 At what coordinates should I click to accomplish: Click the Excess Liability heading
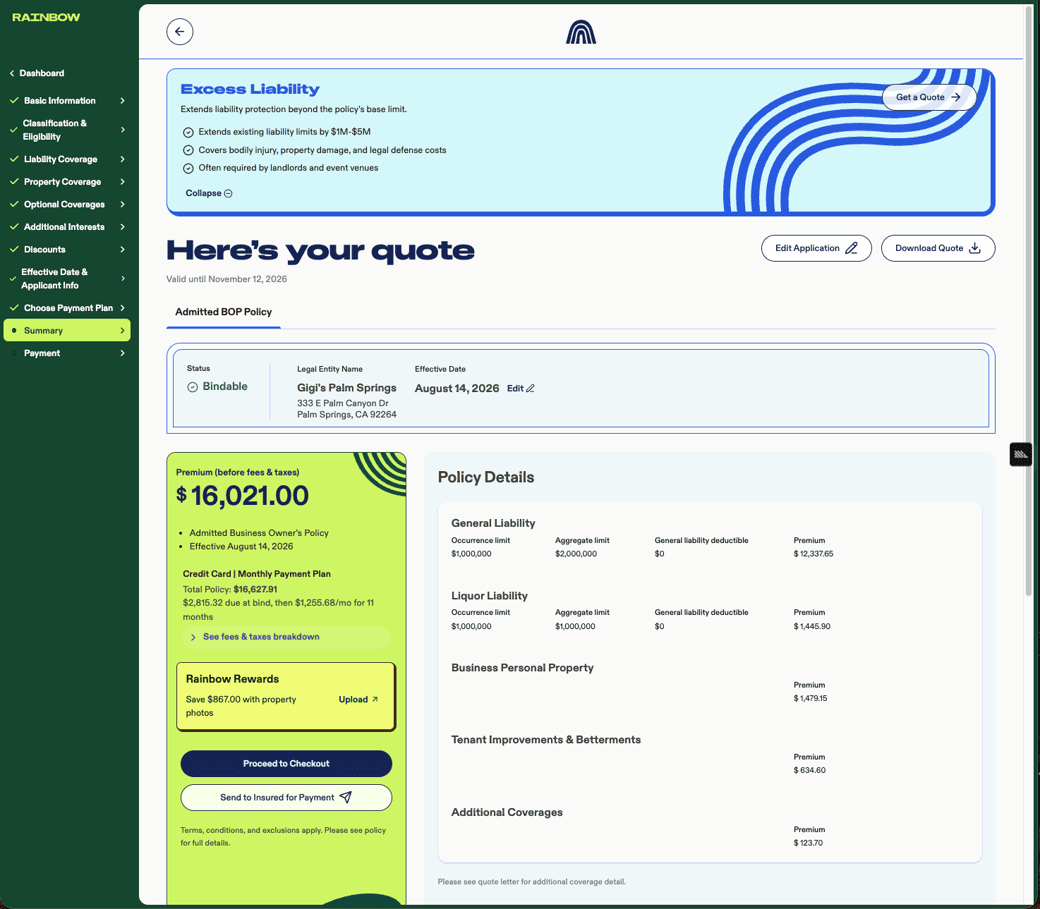(250, 89)
